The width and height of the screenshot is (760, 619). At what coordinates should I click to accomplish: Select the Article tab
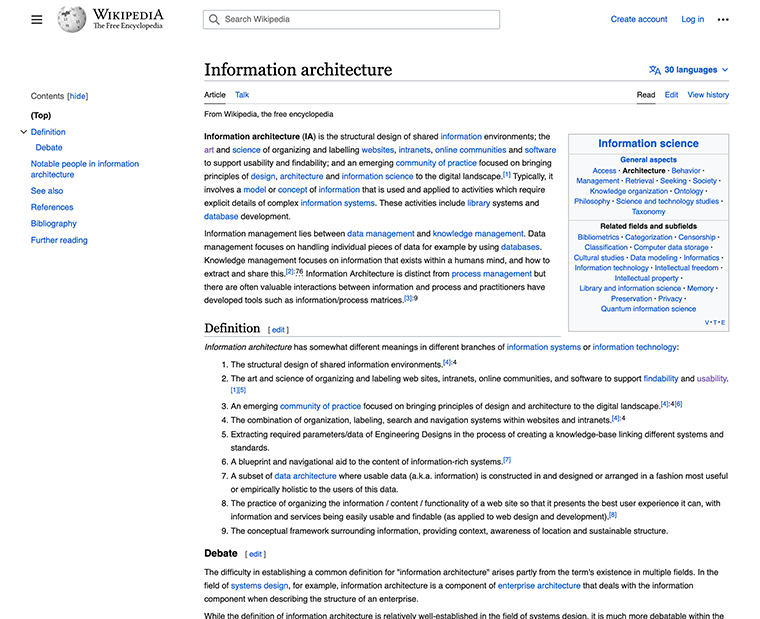pyautogui.click(x=215, y=95)
